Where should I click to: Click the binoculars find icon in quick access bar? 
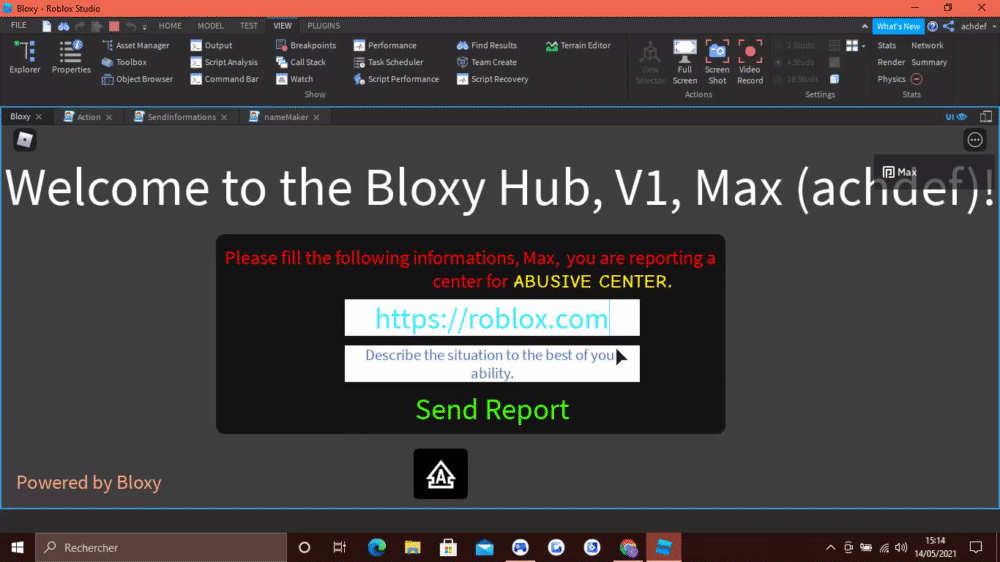[63, 26]
